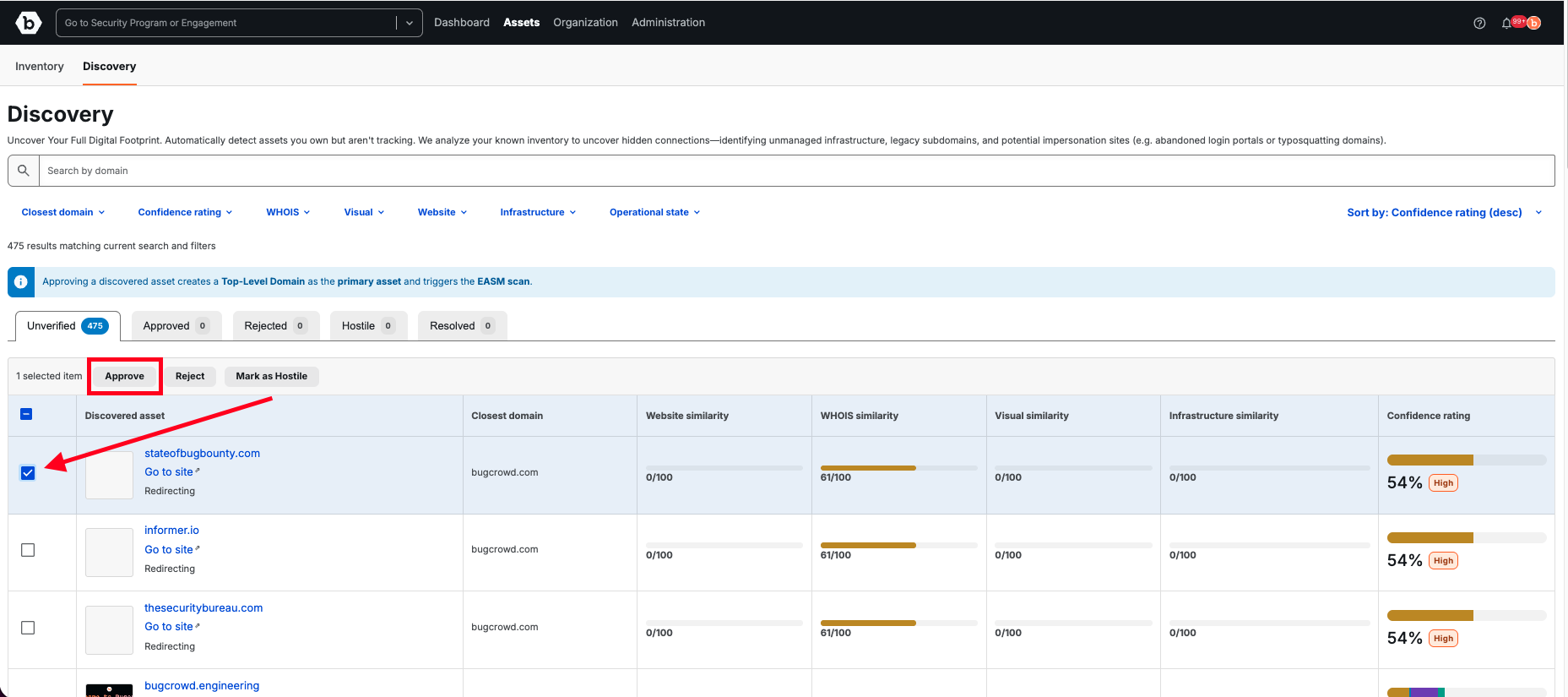Open the help question mark icon
The width and height of the screenshot is (1568, 697).
coord(1479,23)
